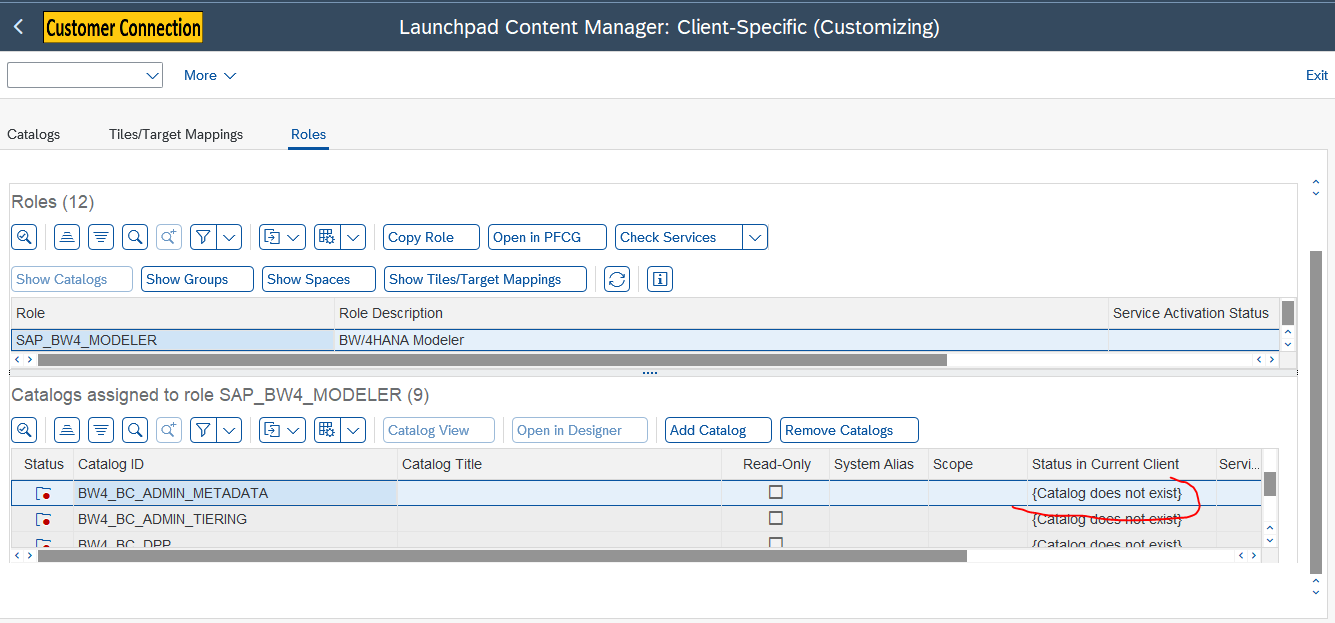
Task: Click the layout icon in Roles toolbar
Action: click(x=327, y=237)
